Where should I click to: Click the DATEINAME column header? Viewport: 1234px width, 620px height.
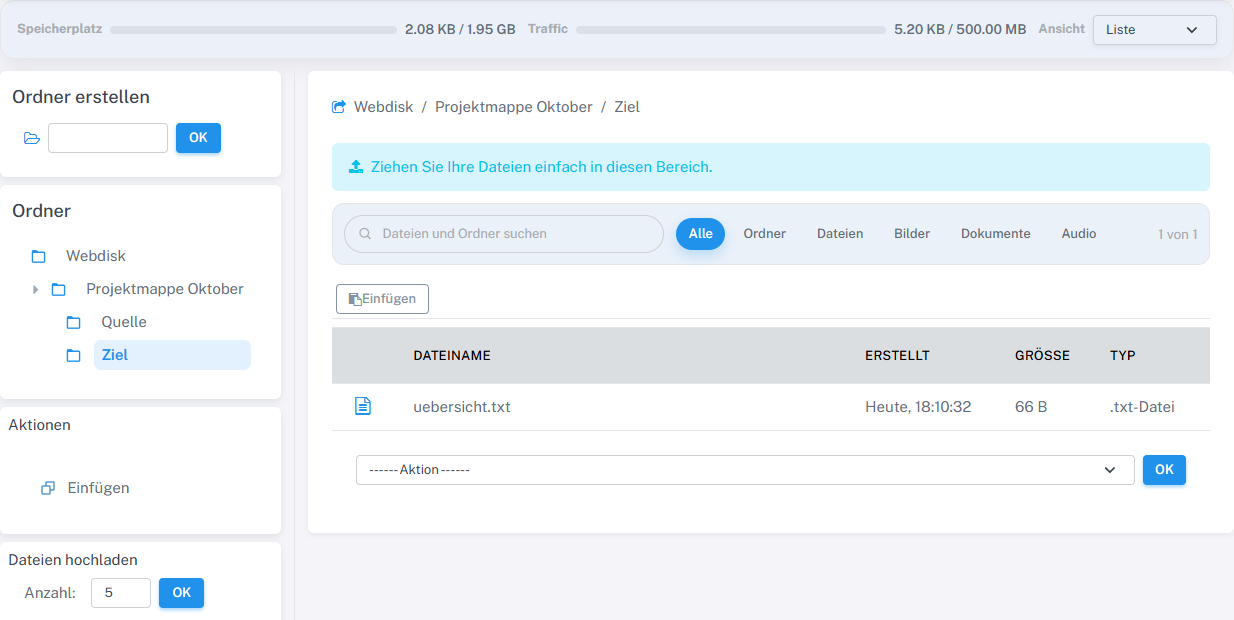452,355
